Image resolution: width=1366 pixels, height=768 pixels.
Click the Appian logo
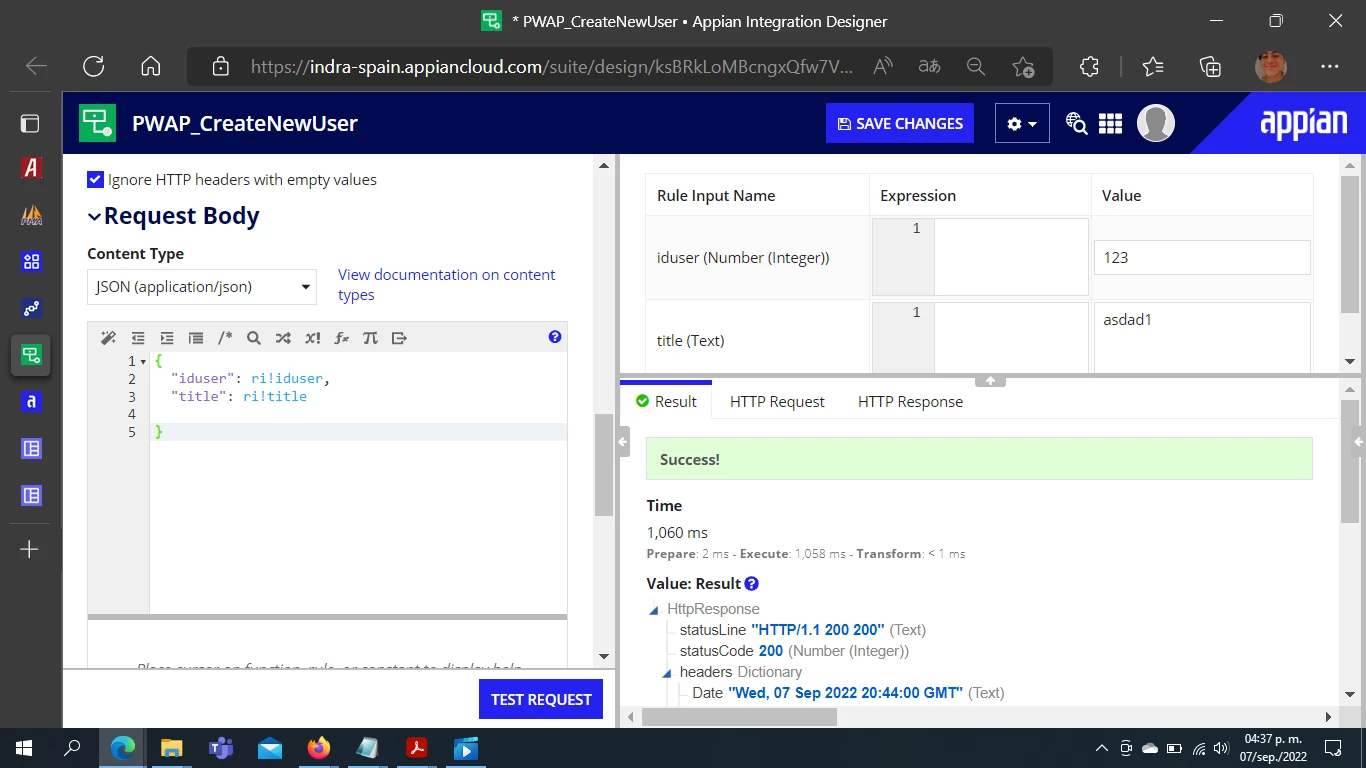click(x=1303, y=123)
